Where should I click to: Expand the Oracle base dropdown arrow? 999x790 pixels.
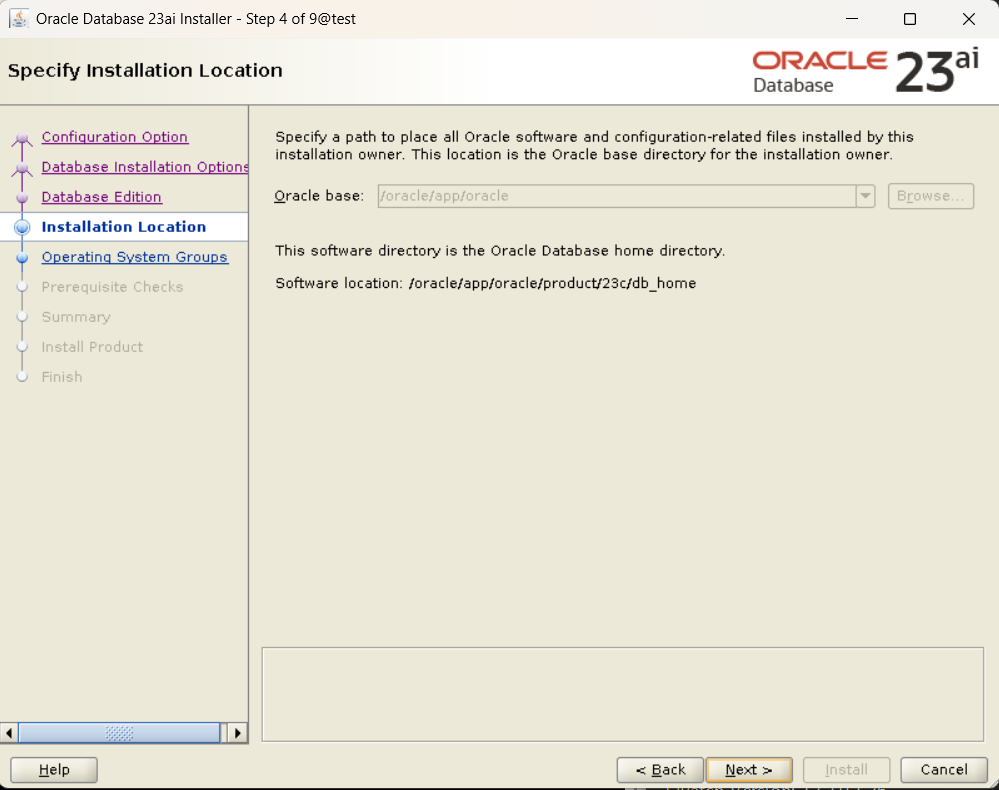pyautogui.click(x=865, y=196)
